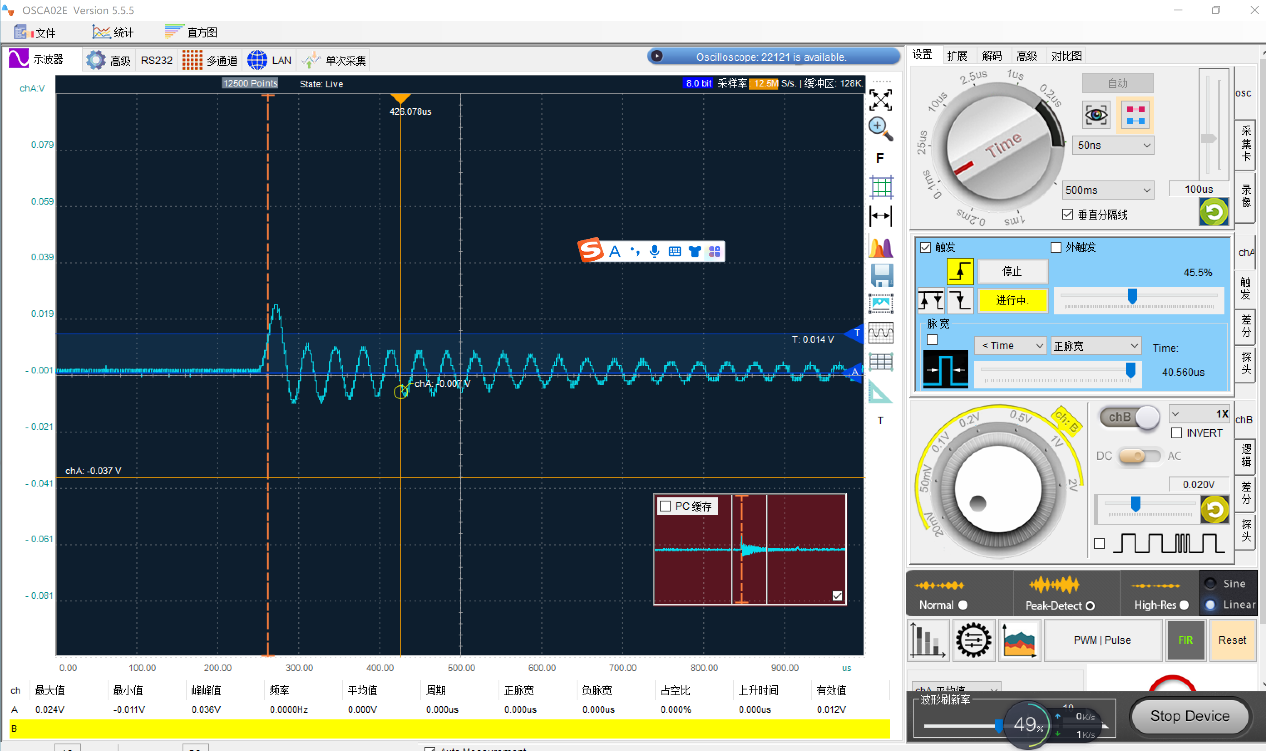Click the Stop Device button

click(1189, 716)
